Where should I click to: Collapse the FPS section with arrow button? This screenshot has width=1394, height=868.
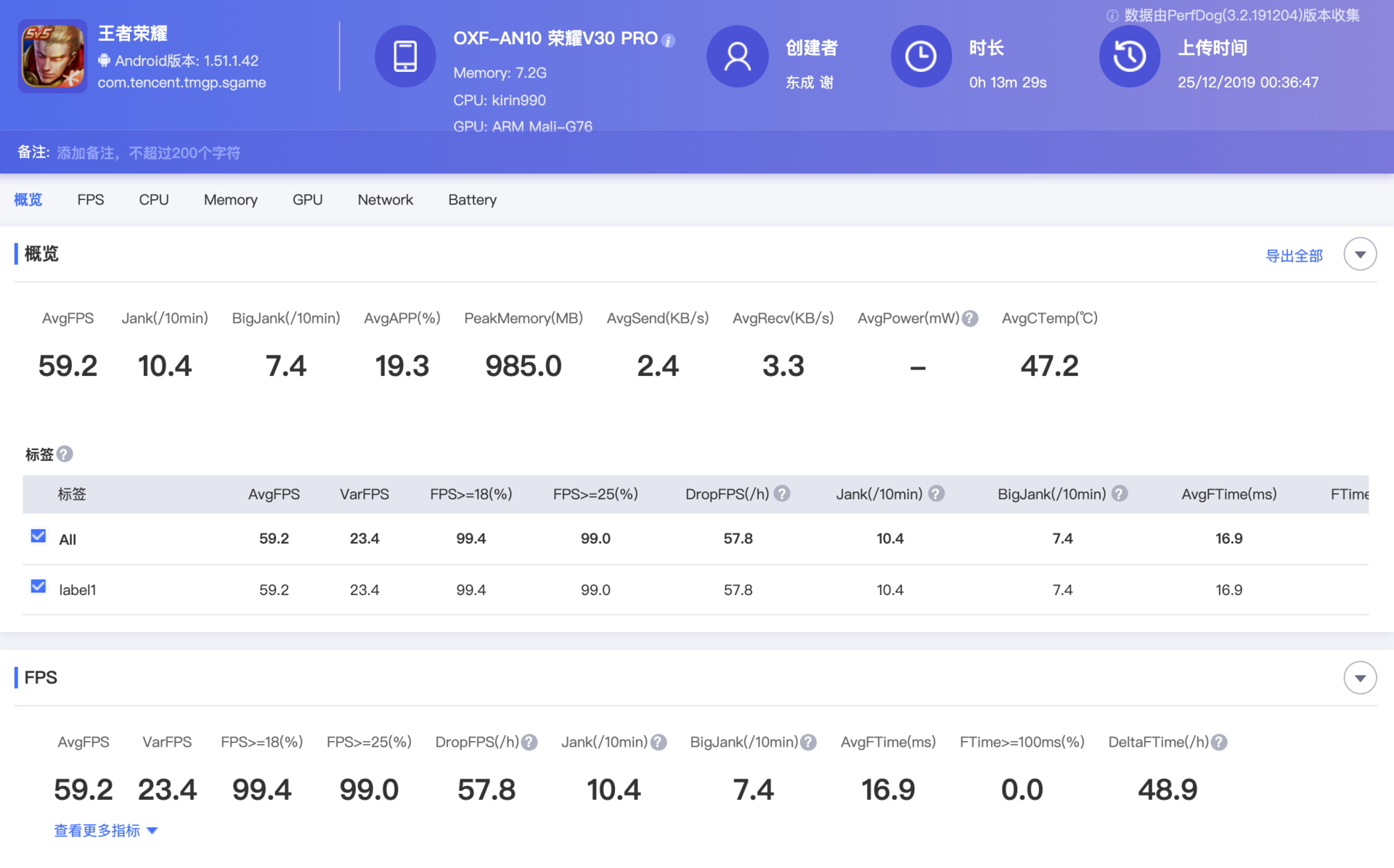(1360, 679)
